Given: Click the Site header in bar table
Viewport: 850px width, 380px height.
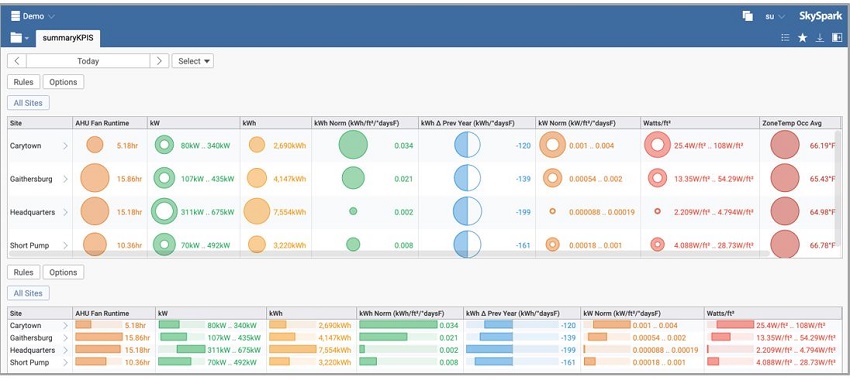Looking at the screenshot, I should point(40,313).
